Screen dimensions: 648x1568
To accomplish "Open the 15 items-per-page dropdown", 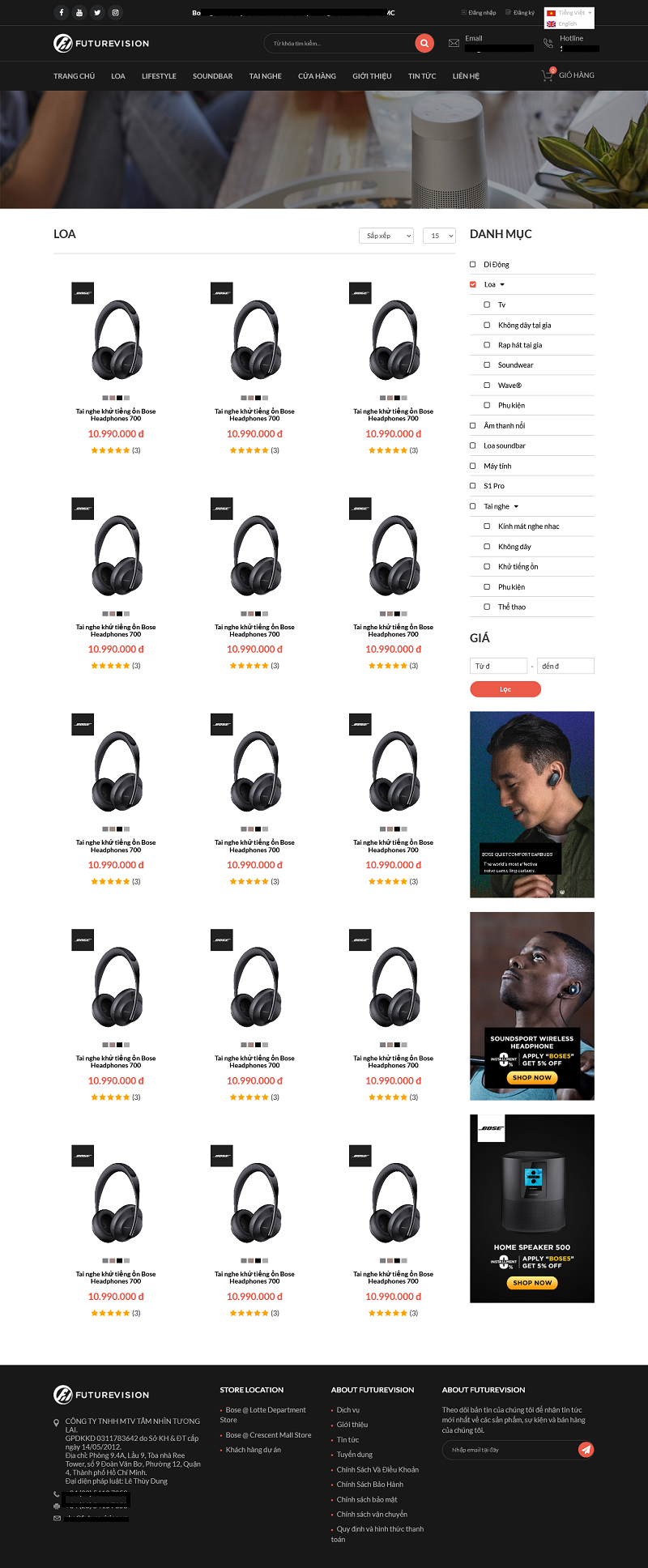I will (x=440, y=236).
